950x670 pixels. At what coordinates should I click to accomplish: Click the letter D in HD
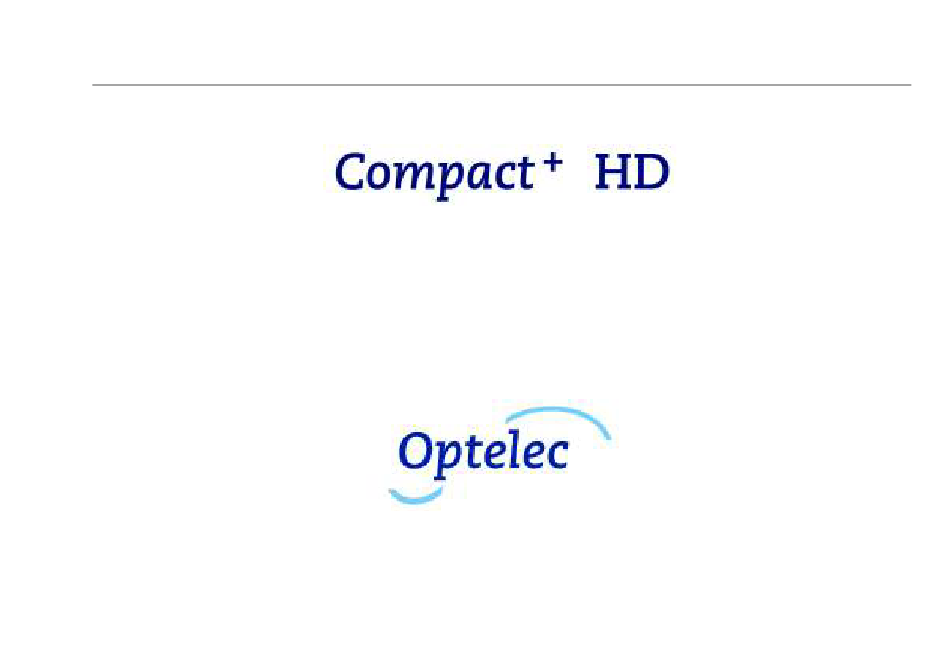[x=652, y=173]
